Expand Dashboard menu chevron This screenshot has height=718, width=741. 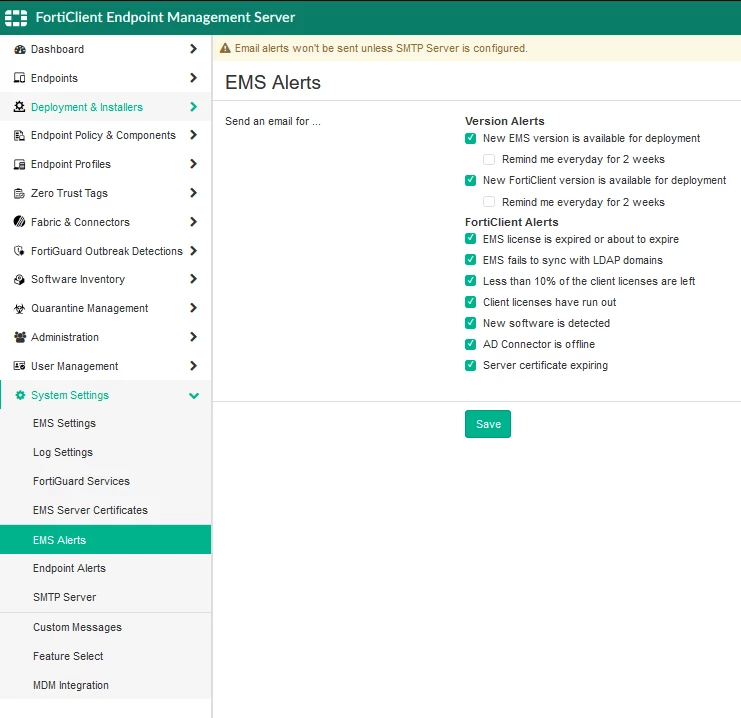click(193, 49)
